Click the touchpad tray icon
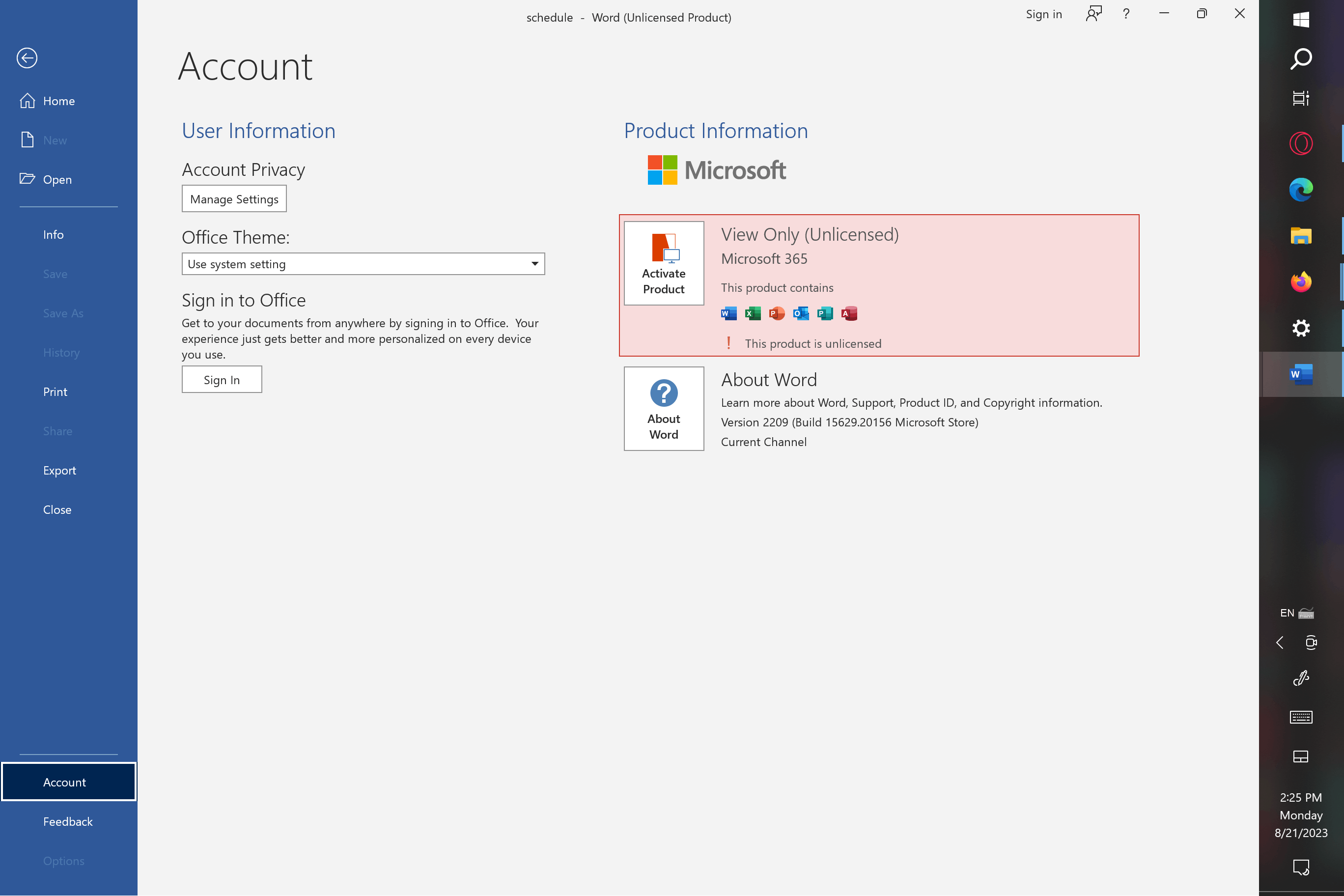 pos(1301,756)
